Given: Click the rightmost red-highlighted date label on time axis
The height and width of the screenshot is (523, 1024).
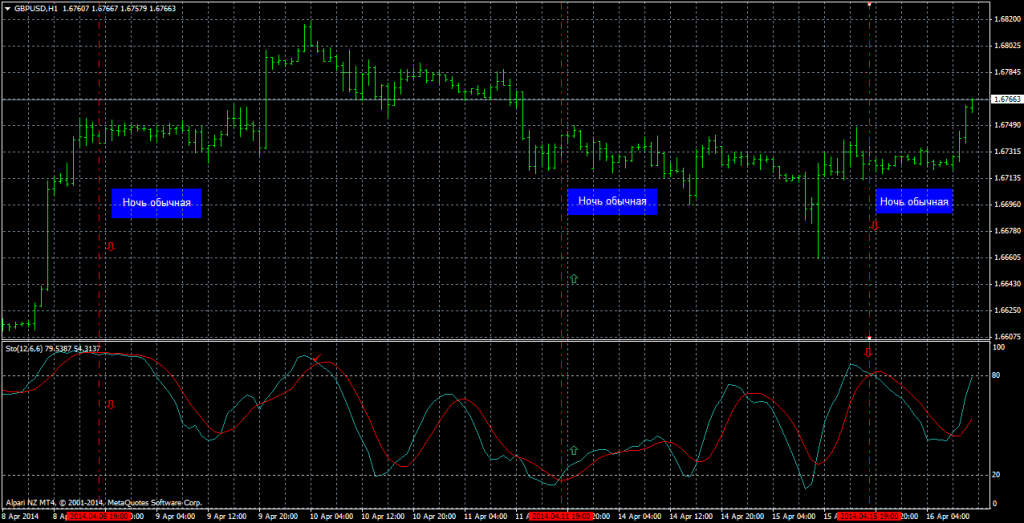Looking at the screenshot, I should point(869,517).
